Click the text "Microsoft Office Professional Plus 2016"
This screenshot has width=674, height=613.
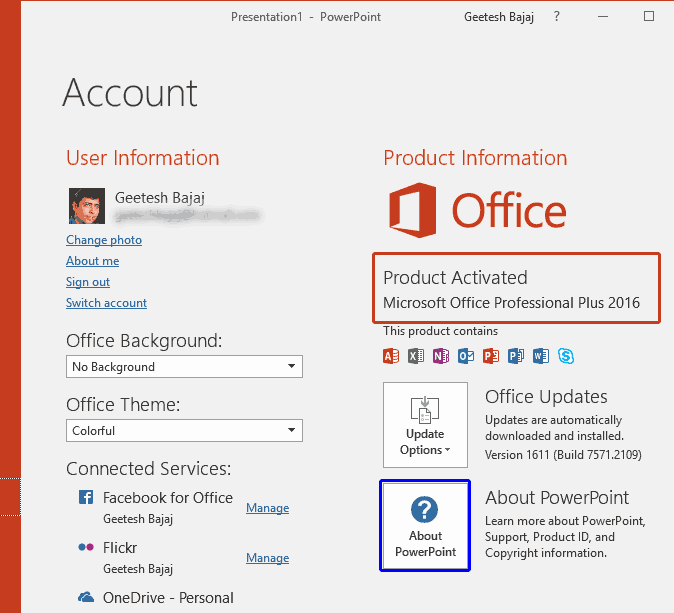click(512, 303)
